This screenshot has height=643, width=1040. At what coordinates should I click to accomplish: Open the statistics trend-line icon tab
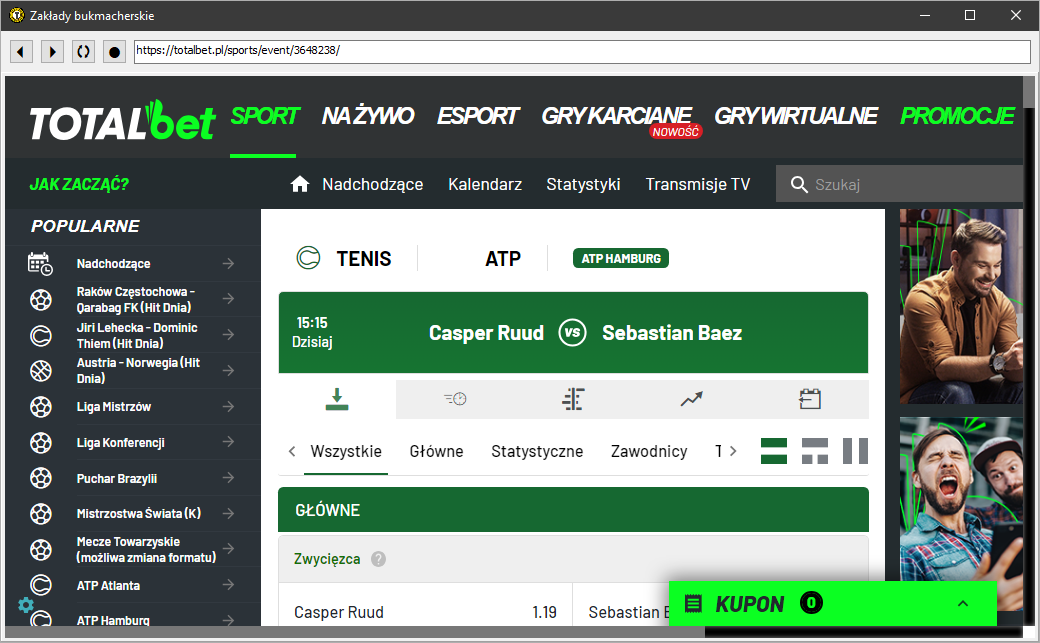tap(691, 400)
